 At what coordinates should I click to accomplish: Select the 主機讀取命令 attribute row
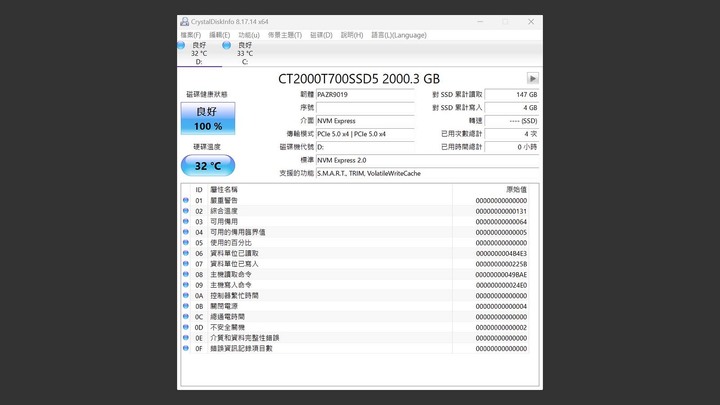(x=355, y=275)
